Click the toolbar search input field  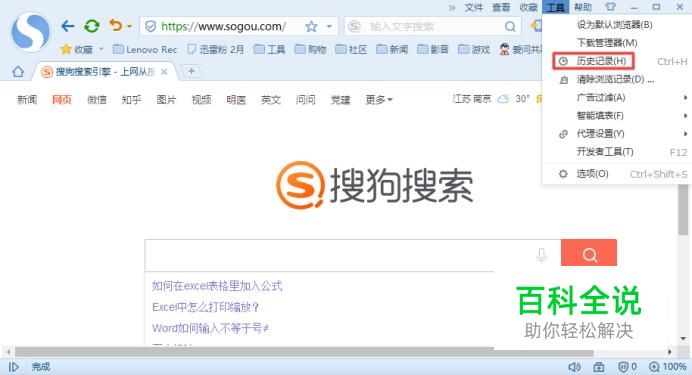(x=432, y=26)
